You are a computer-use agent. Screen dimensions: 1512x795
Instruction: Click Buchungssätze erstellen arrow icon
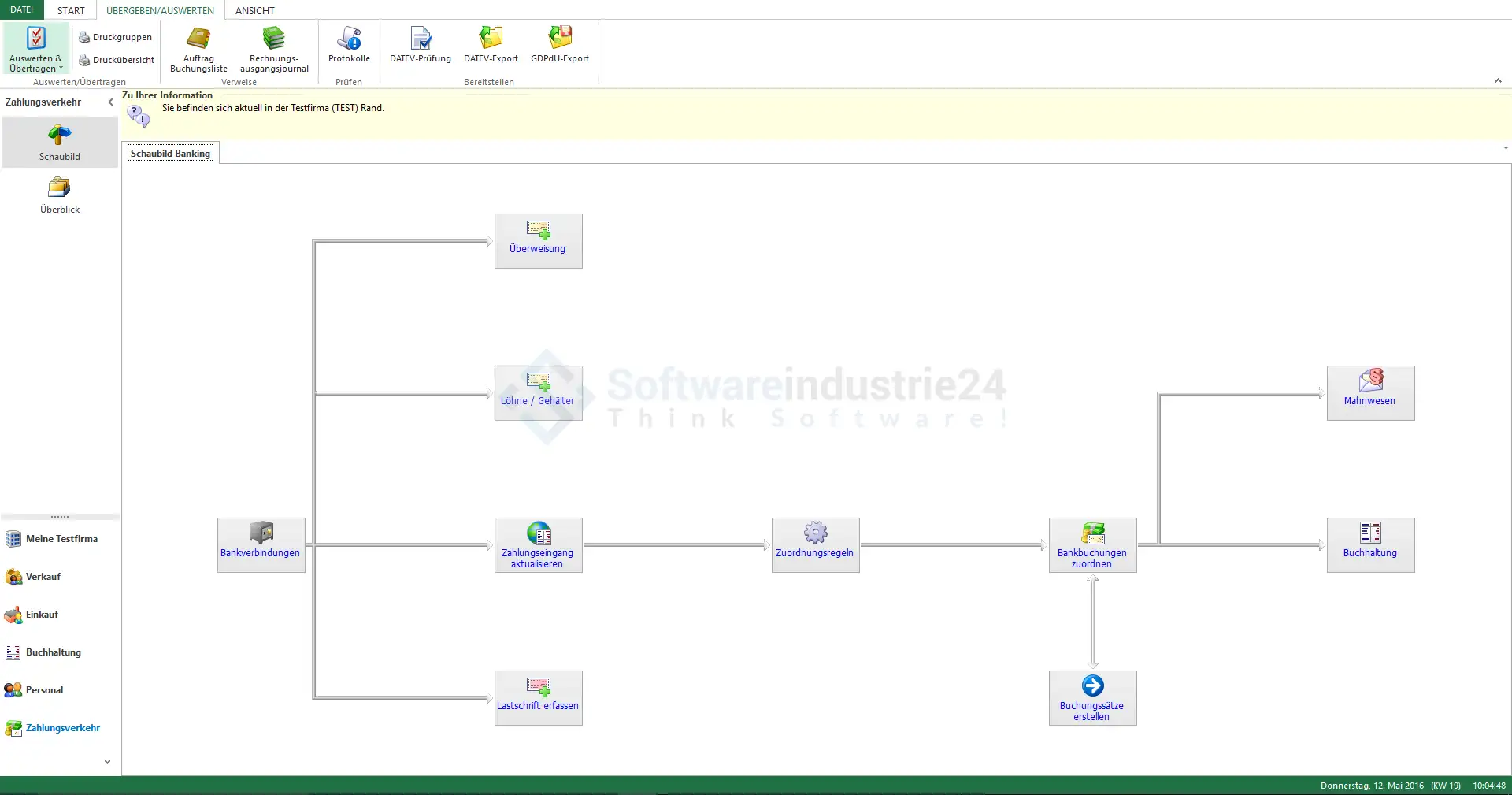(x=1092, y=686)
